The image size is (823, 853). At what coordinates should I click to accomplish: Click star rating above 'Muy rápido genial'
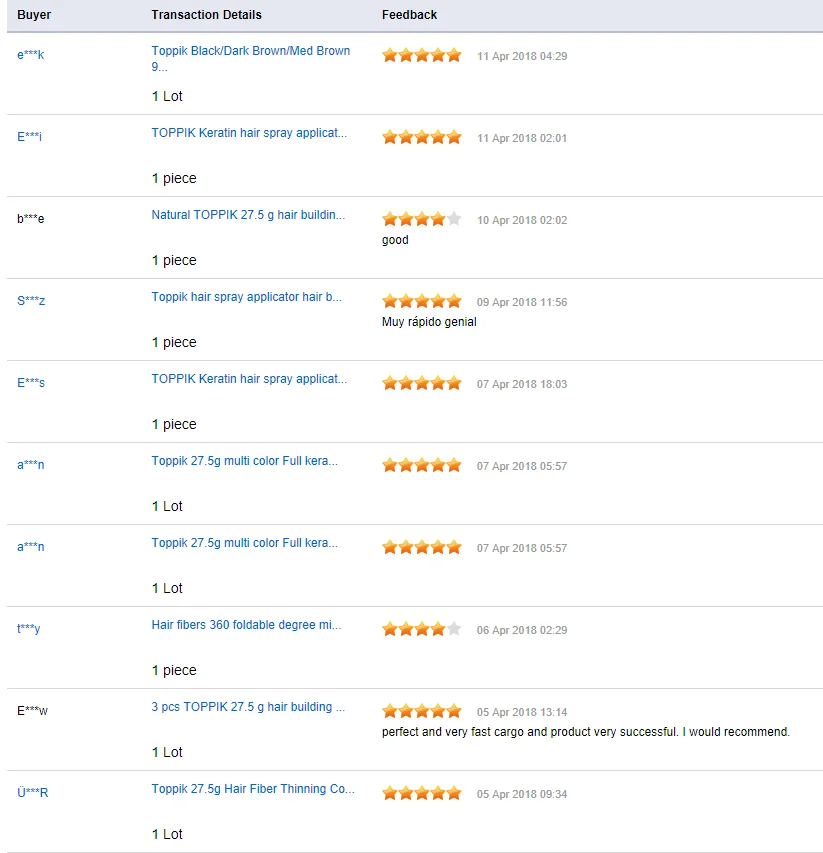(x=422, y=301)
